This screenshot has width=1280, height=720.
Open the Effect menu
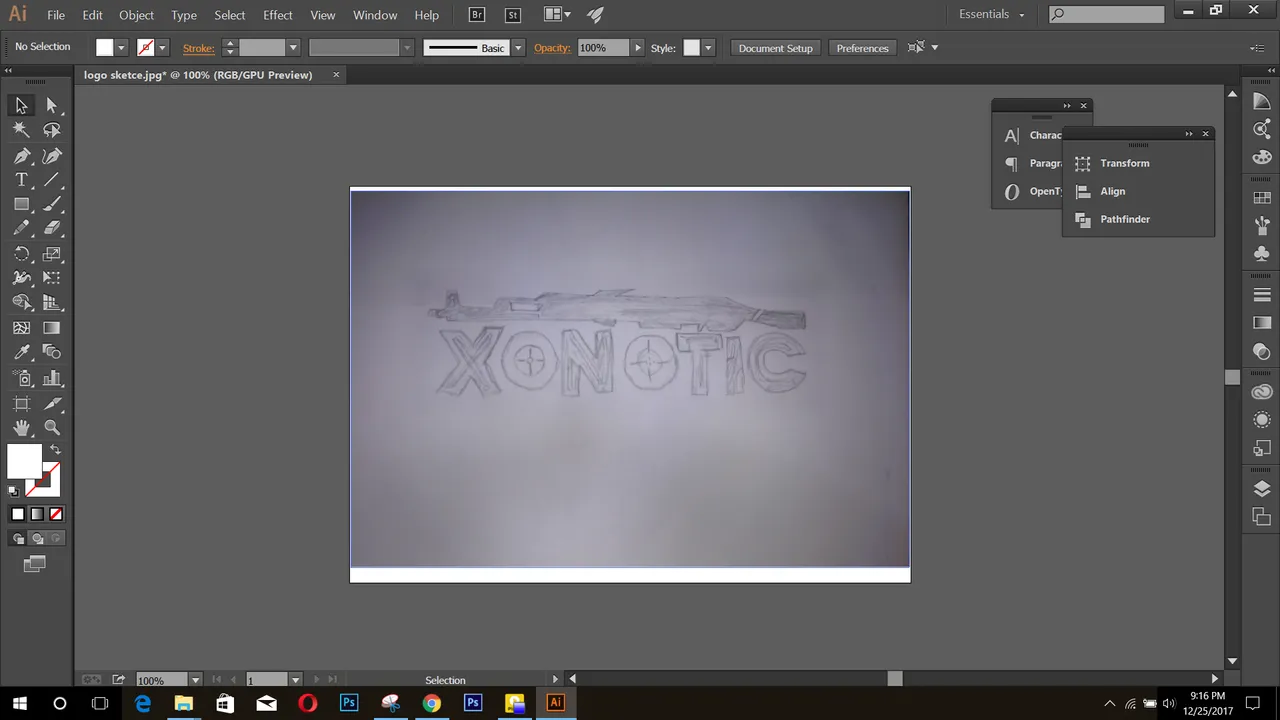pyautogui.click(x=277, y=15)
